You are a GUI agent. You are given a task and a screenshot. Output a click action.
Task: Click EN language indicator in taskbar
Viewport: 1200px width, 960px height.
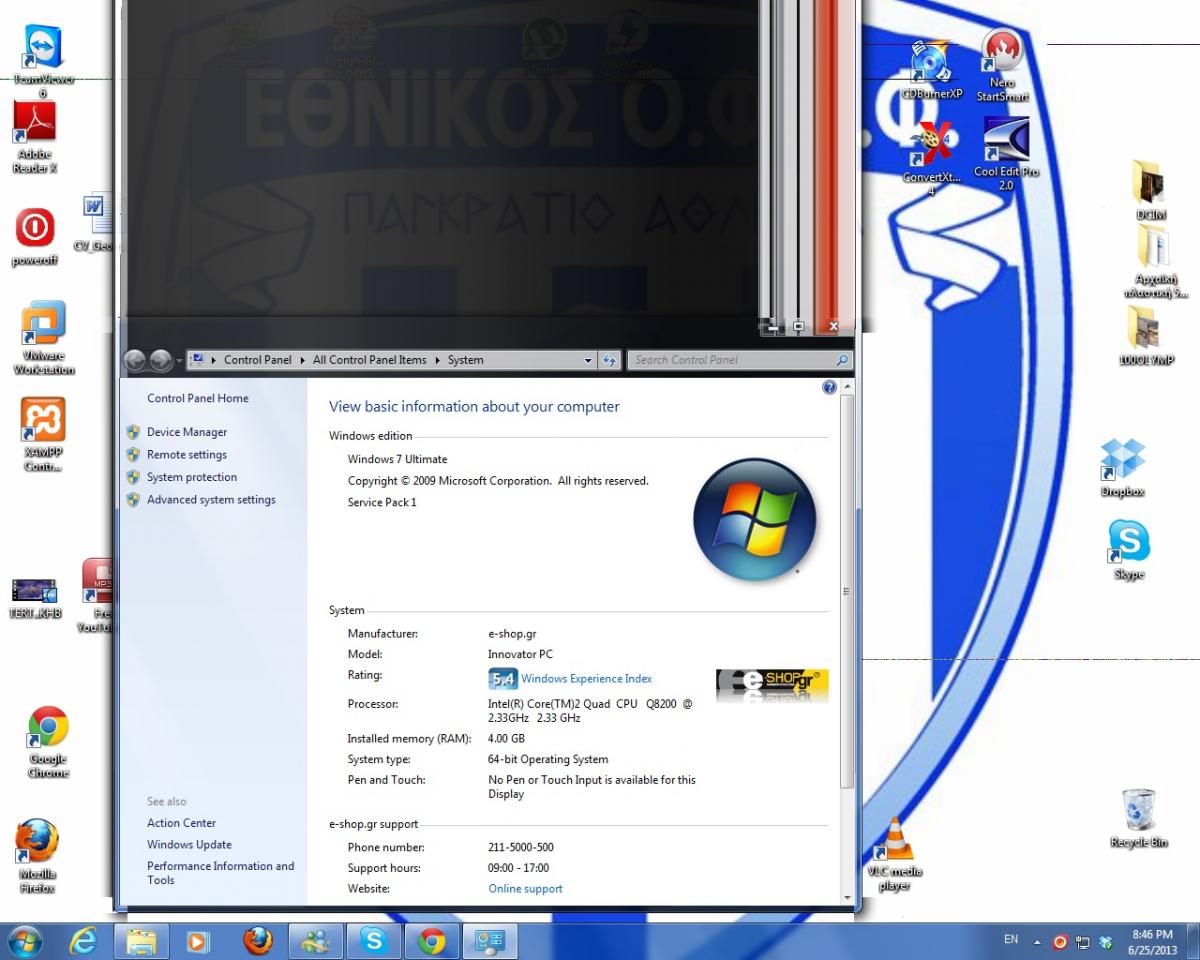(1011, 940)
